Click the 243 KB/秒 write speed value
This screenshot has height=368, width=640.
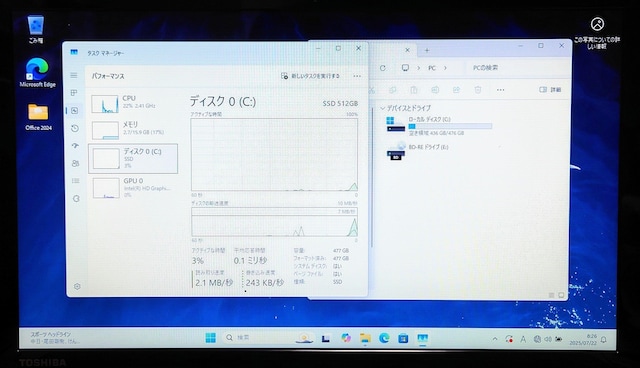(264, 282)
